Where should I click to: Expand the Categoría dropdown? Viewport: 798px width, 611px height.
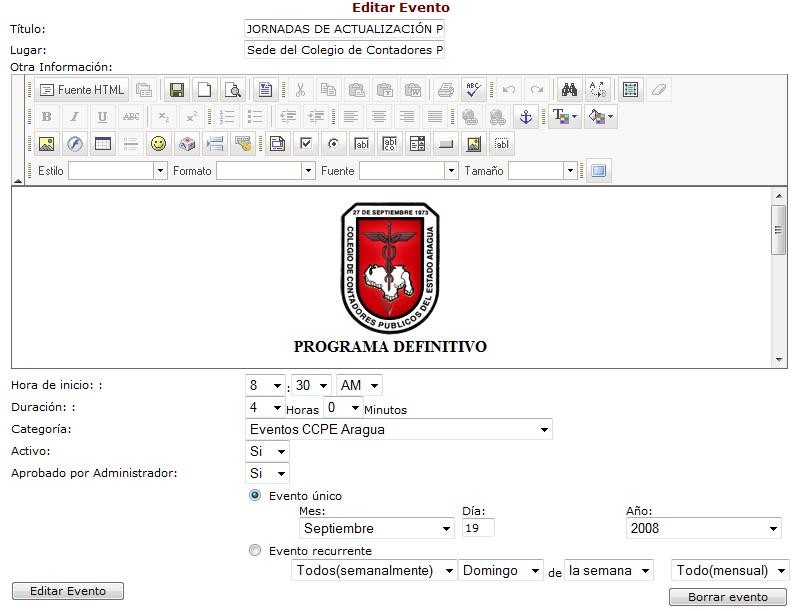pos(398,430)
